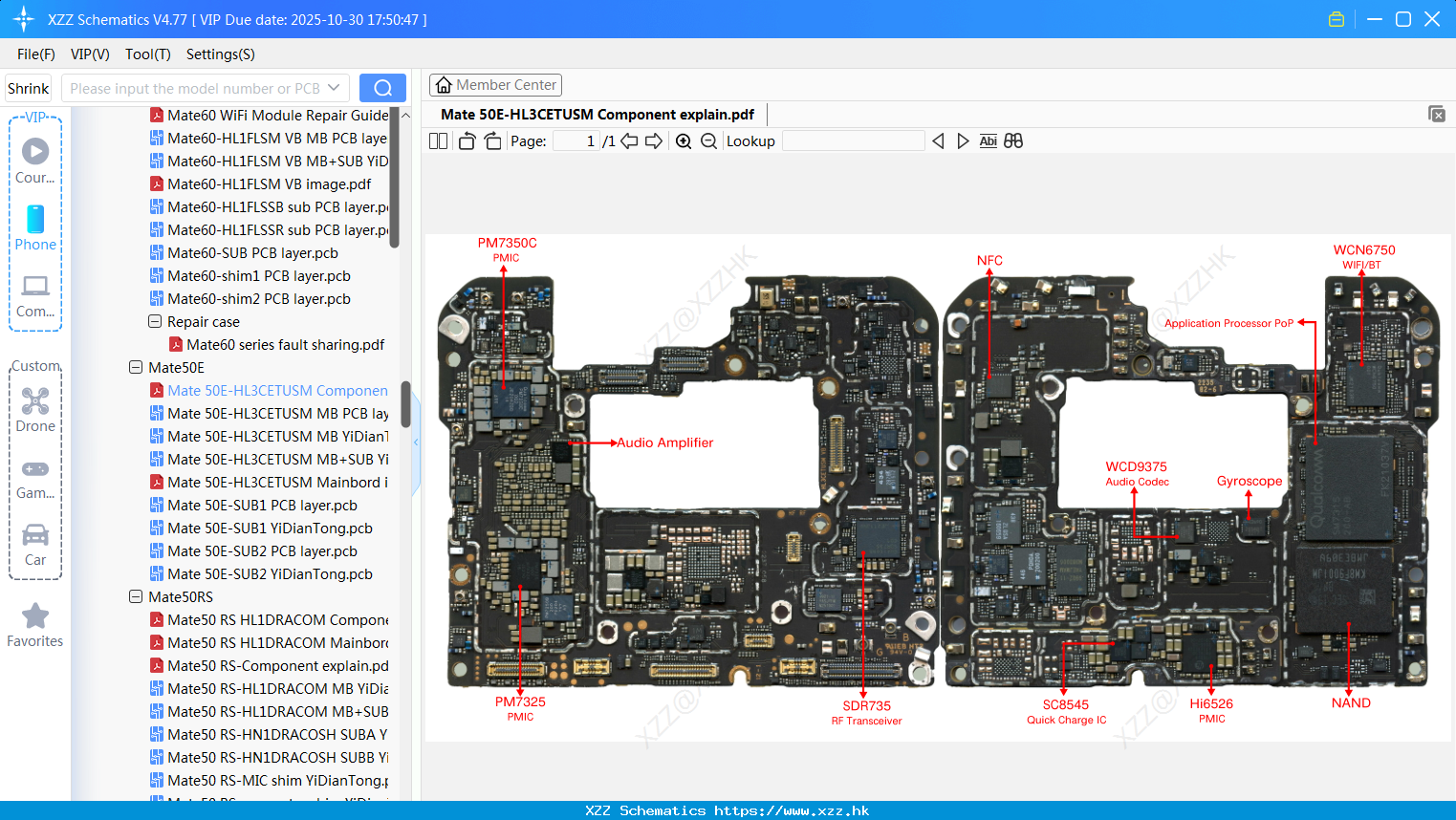Image resolution: width=1456 pixels, height=820 pixels.
Task: Click the XZZ website link in status bar
Action: click(792, 810)
